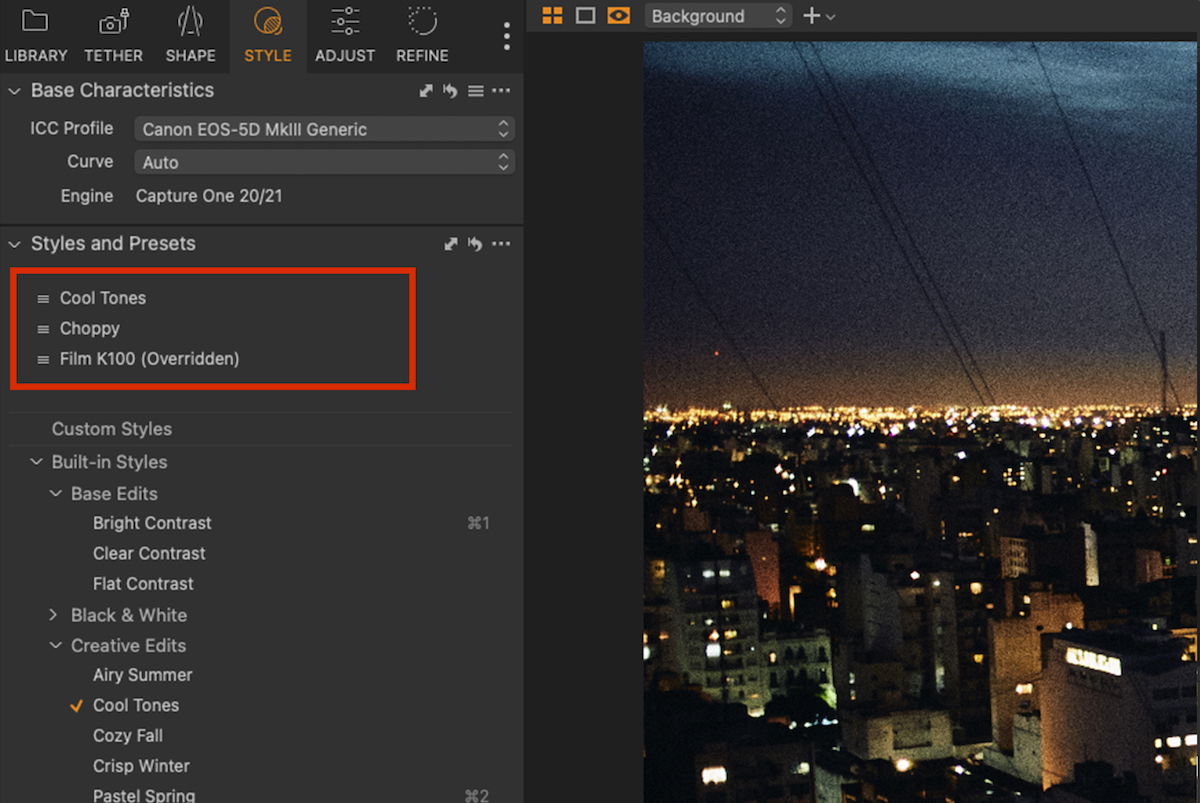Screen dimensions: 1200x803
Task: Switch to the Adjust tool tab
Action: (x=345, y=35)
